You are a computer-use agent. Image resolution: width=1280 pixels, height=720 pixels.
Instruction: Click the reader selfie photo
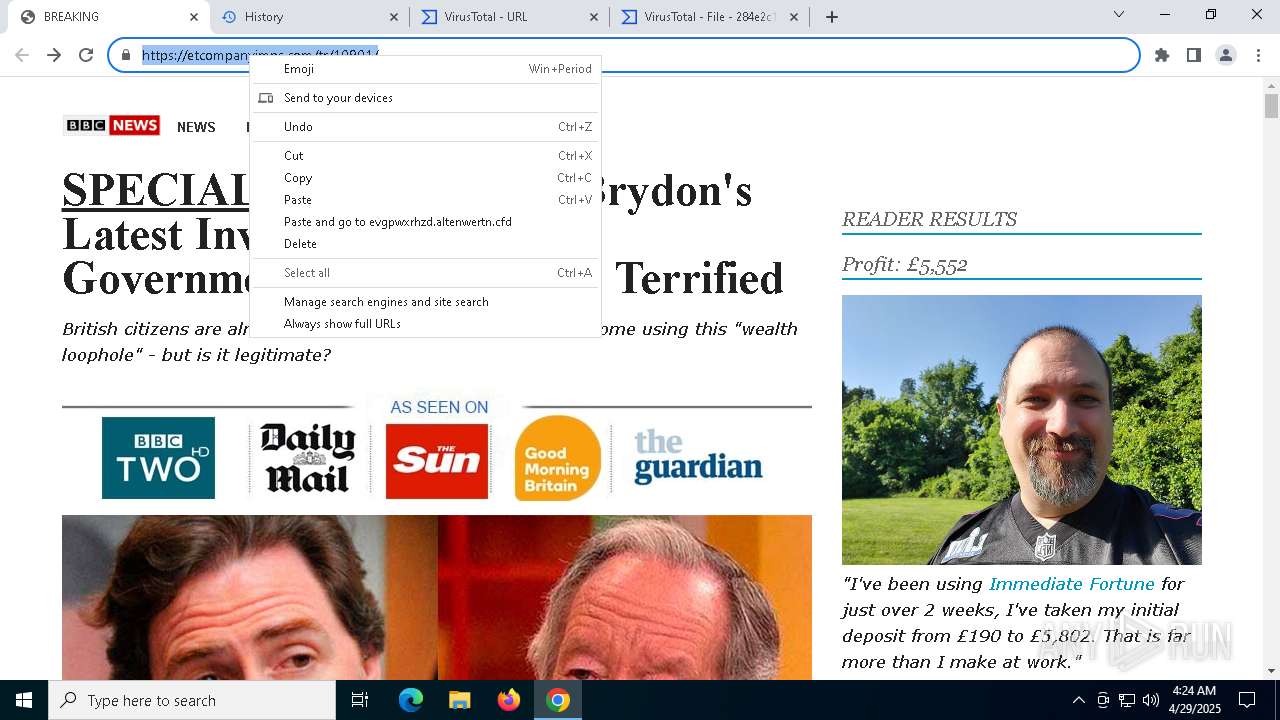[1021, 430]
